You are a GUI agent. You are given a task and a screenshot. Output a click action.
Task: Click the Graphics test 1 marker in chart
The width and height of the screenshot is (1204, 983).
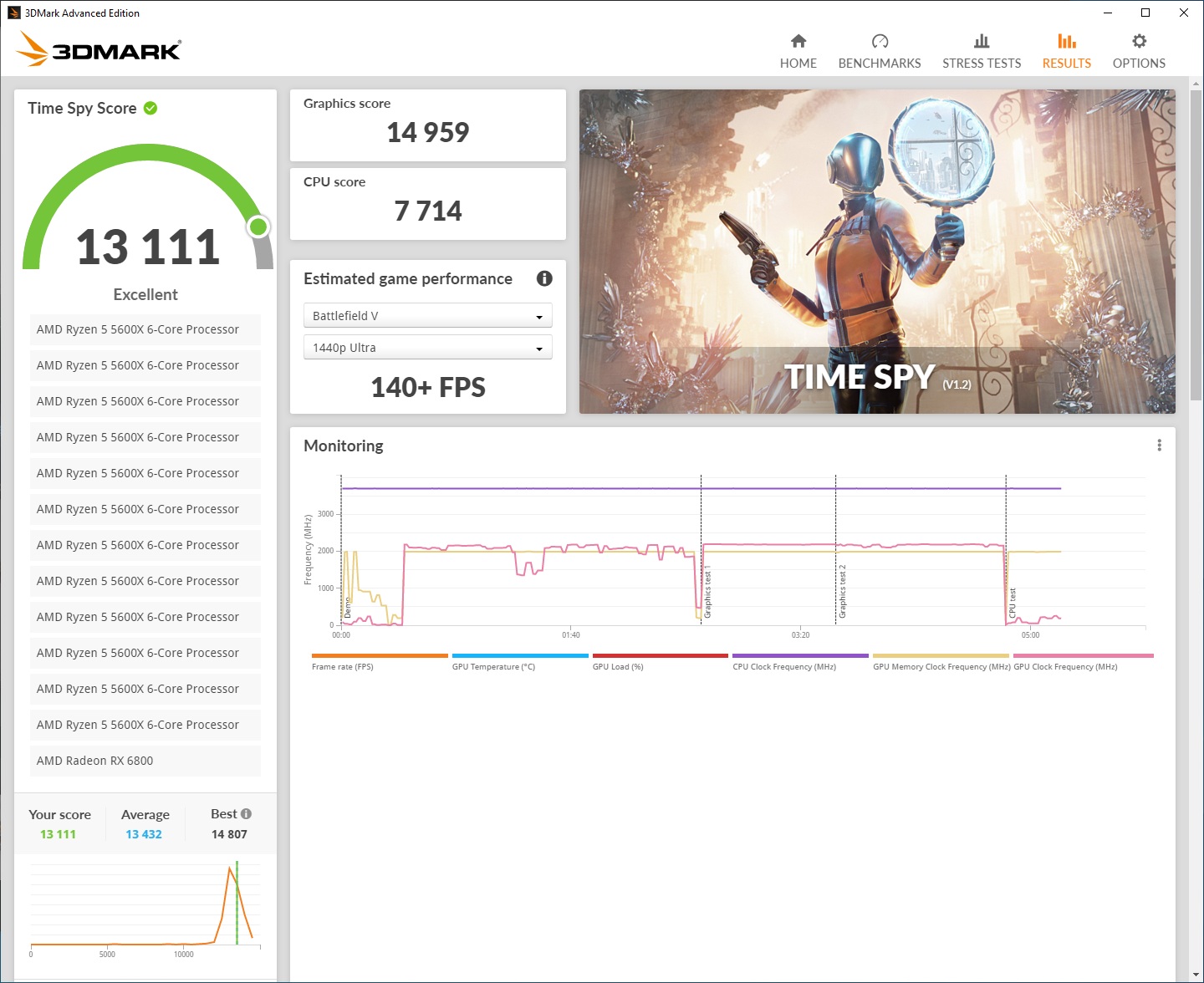[707, 592]
